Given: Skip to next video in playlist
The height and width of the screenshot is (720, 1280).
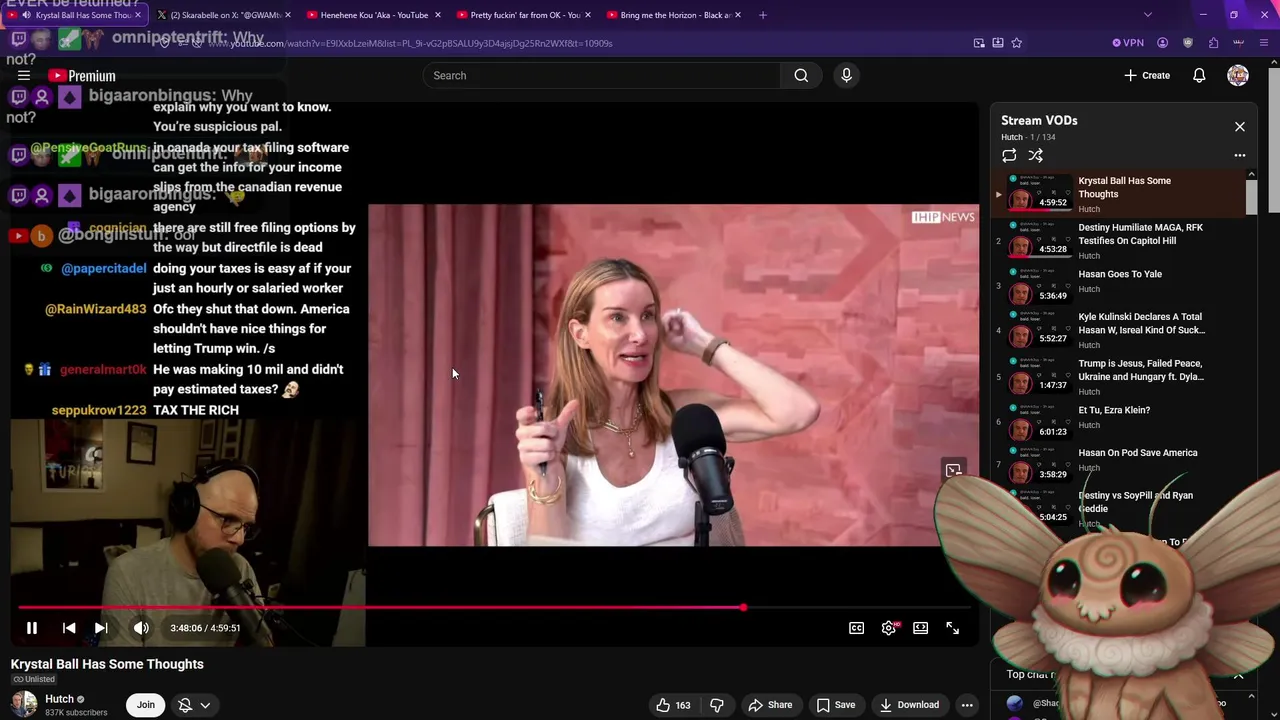Looking at the screenshot, I should (x=101, y=628).
